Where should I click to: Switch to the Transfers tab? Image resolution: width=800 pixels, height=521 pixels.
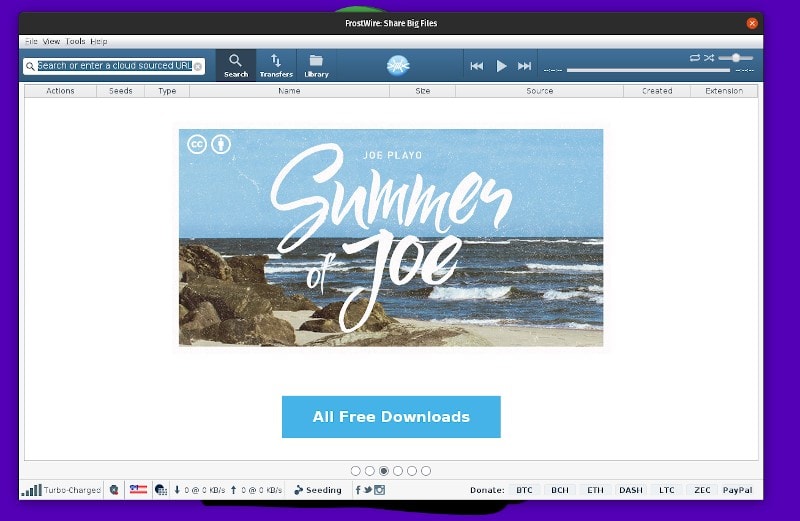click(276, 65)
